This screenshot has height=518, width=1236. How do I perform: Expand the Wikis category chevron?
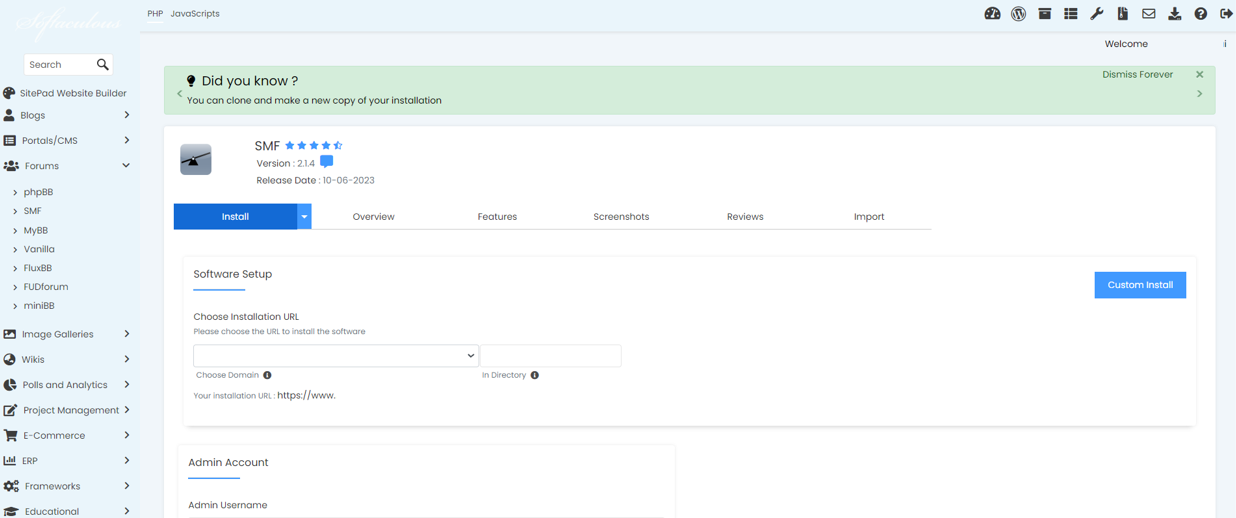[x=127, y=360]
